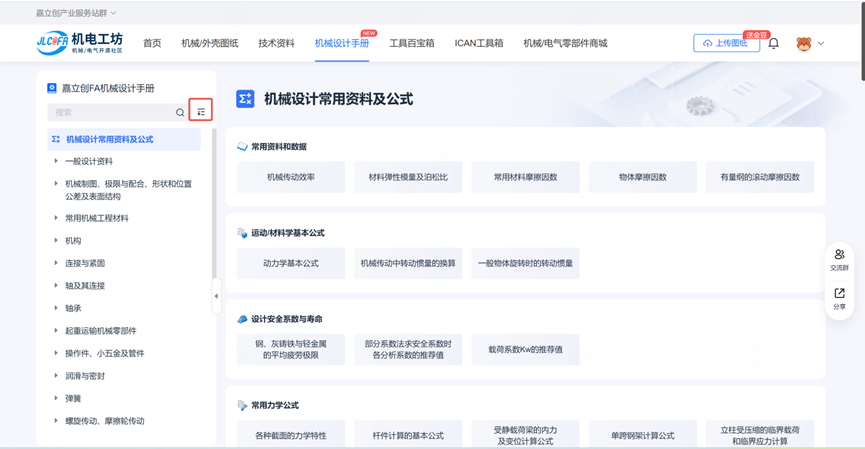
Task: Open the 交流群 floating icon
Action: pyautogui.click(x=839, y=260)
